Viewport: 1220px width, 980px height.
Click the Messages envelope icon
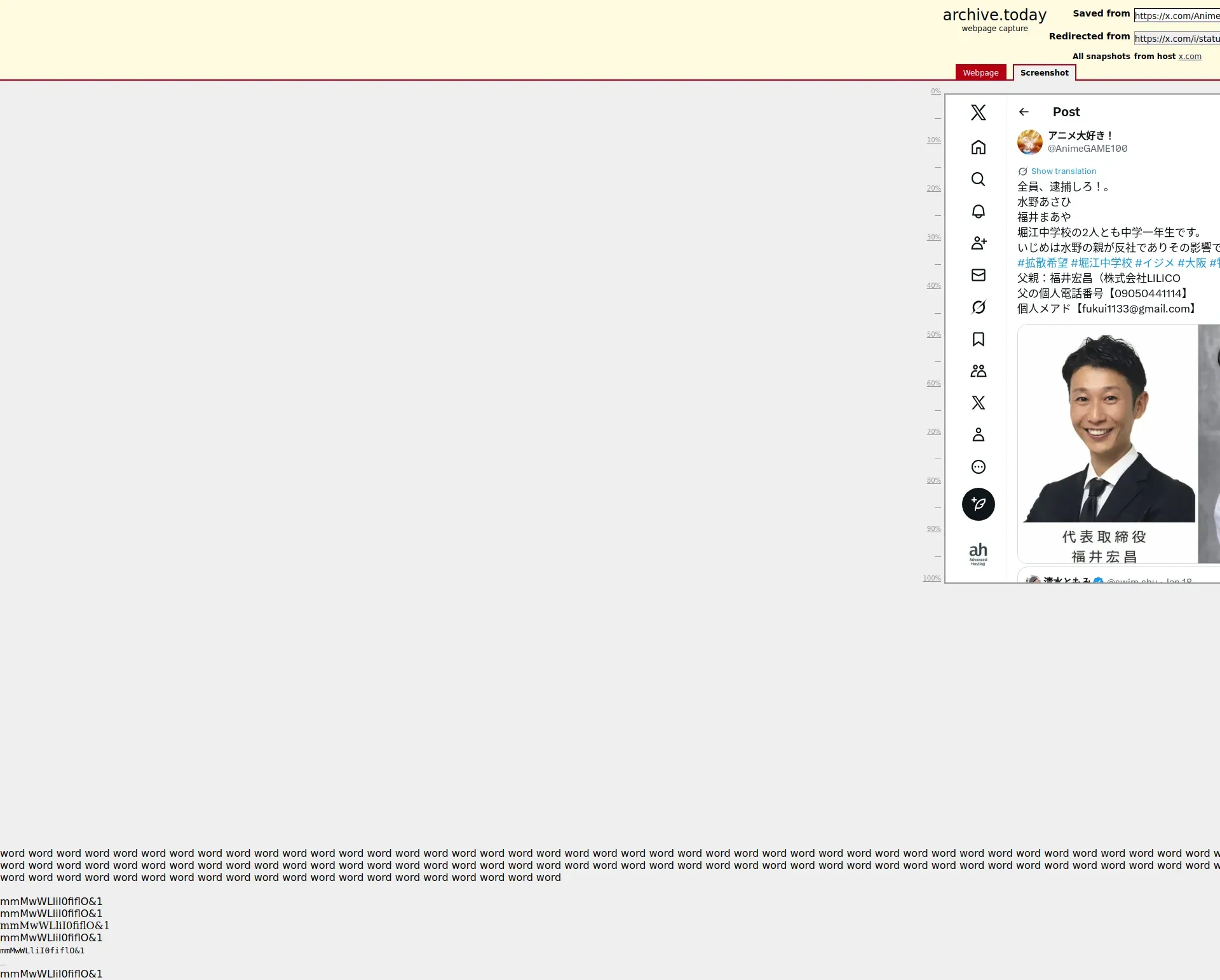[x=978, y=275]
